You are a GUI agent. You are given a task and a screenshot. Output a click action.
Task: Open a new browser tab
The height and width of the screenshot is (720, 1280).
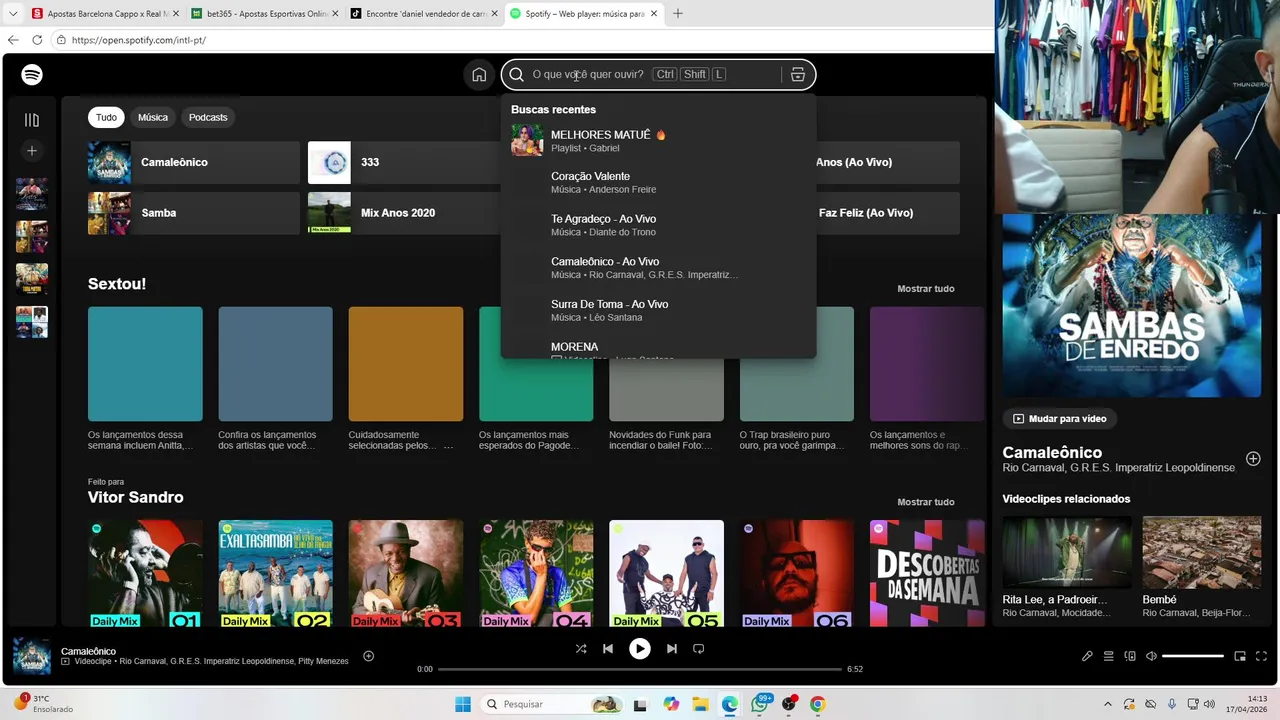[677, 14]
